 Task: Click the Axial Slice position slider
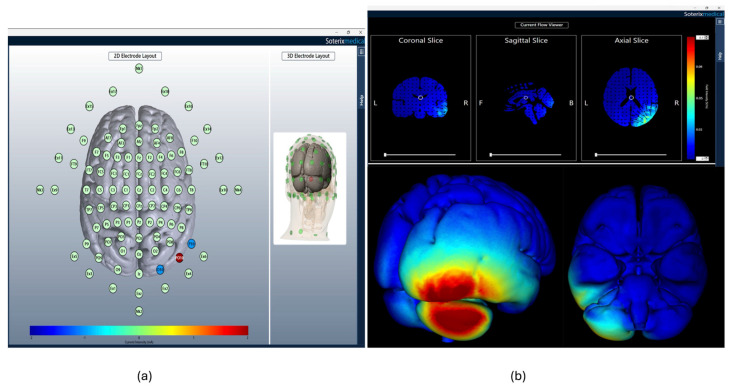(x=631, y=155)
